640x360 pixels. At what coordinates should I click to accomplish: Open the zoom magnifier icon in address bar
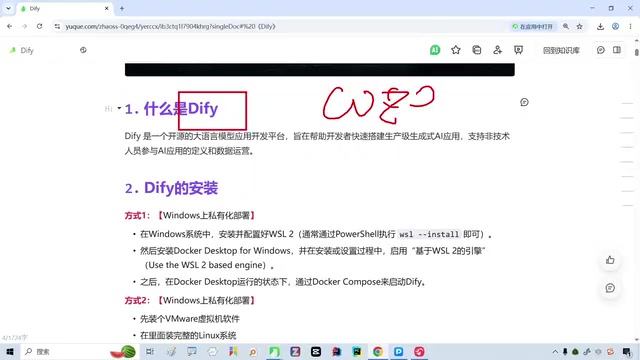(566, 26)
